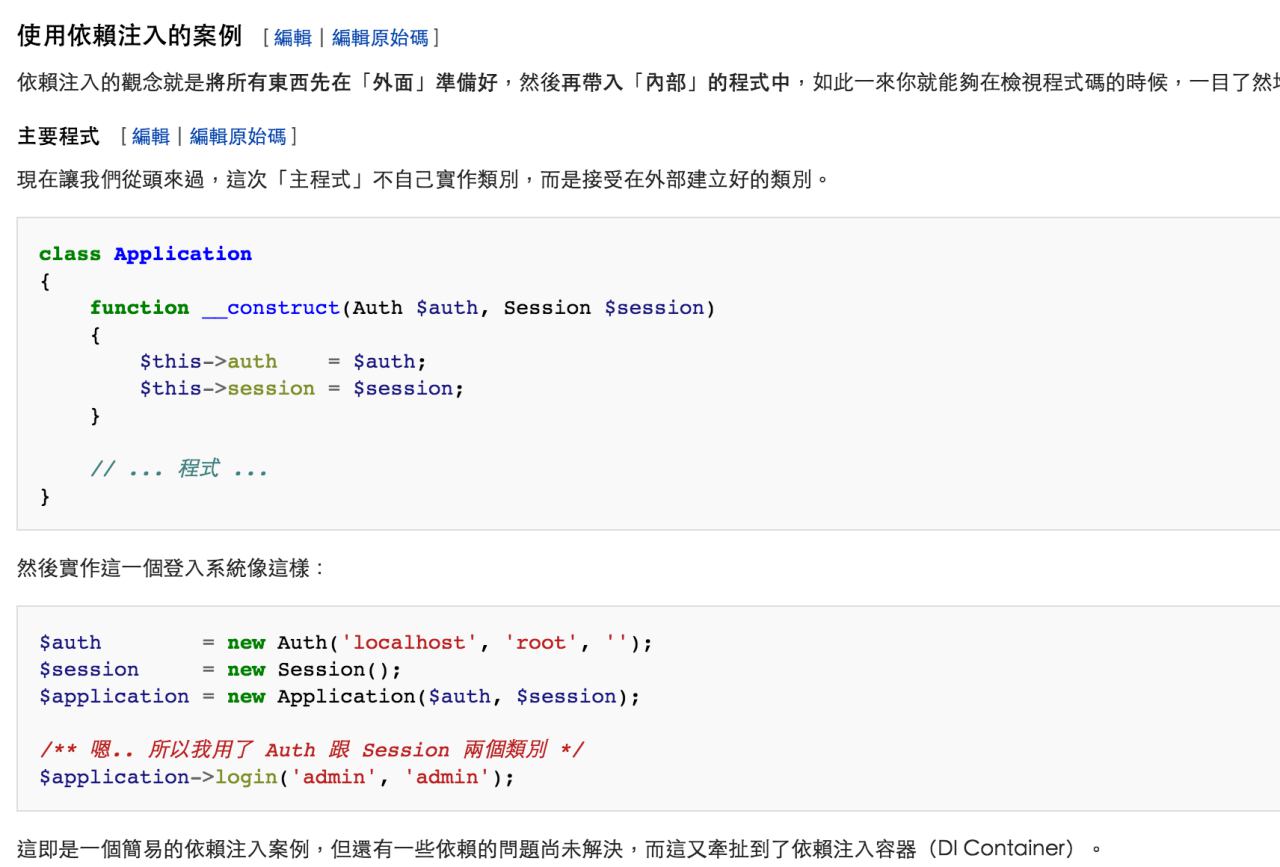1280x867 pixels.
Task: Click the 使用依賴注入的案例 section heading
Action: (130, 37)
